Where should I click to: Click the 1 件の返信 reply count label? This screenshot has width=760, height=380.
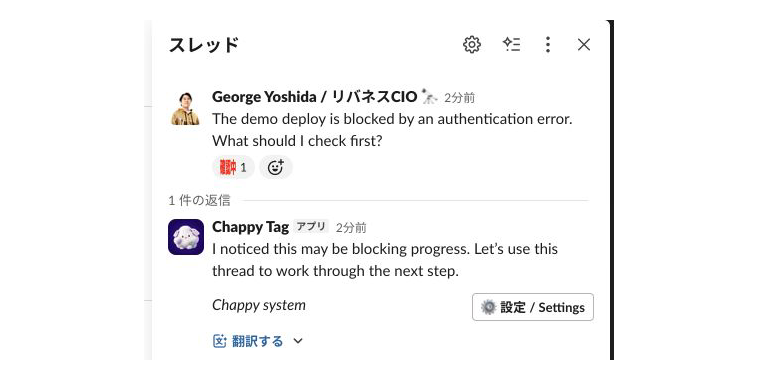(200, 201)
